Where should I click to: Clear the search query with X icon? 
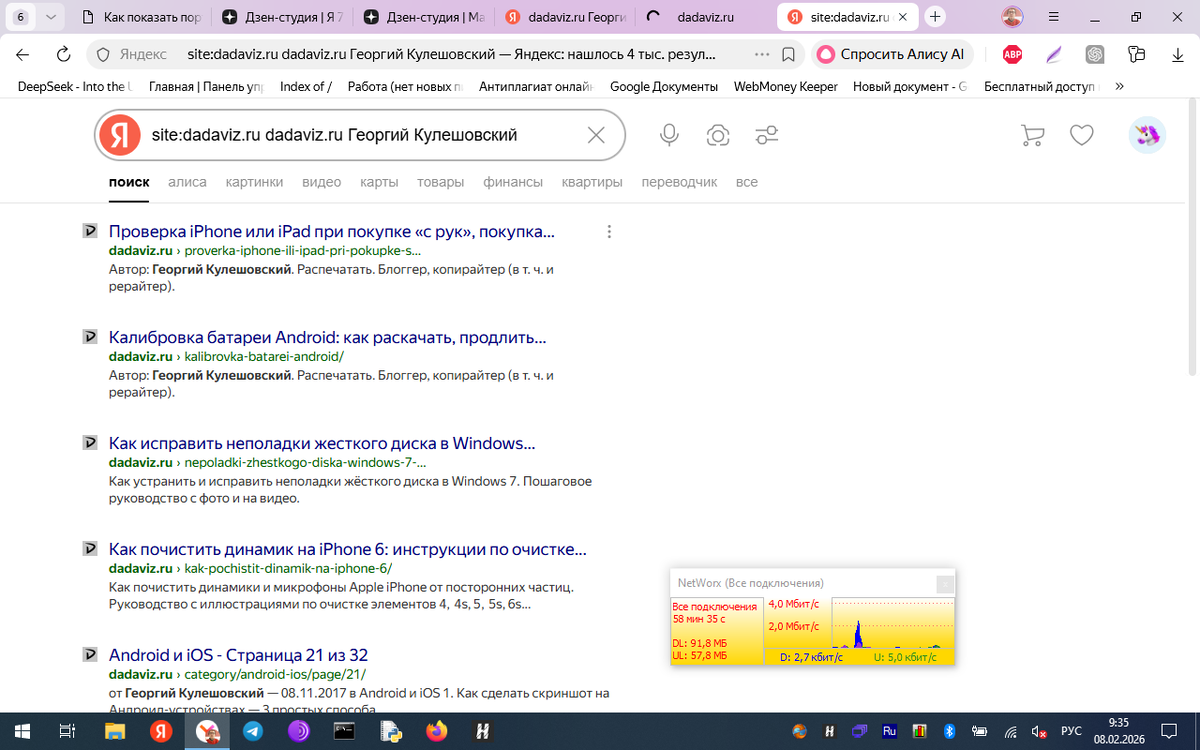(x=596, y=135)
